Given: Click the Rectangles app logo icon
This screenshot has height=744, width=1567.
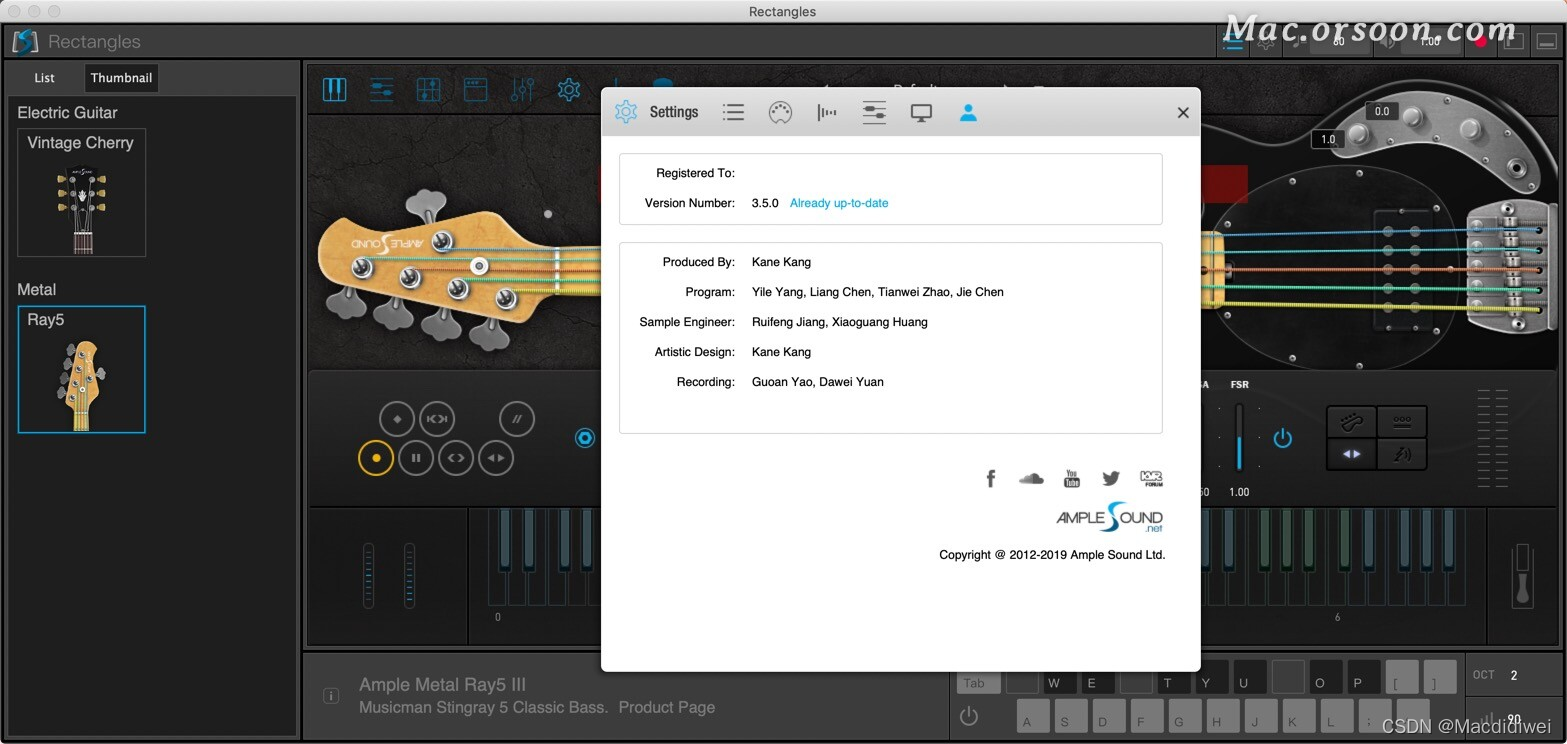Looking at the screenshot, I should tap(25, 42).
